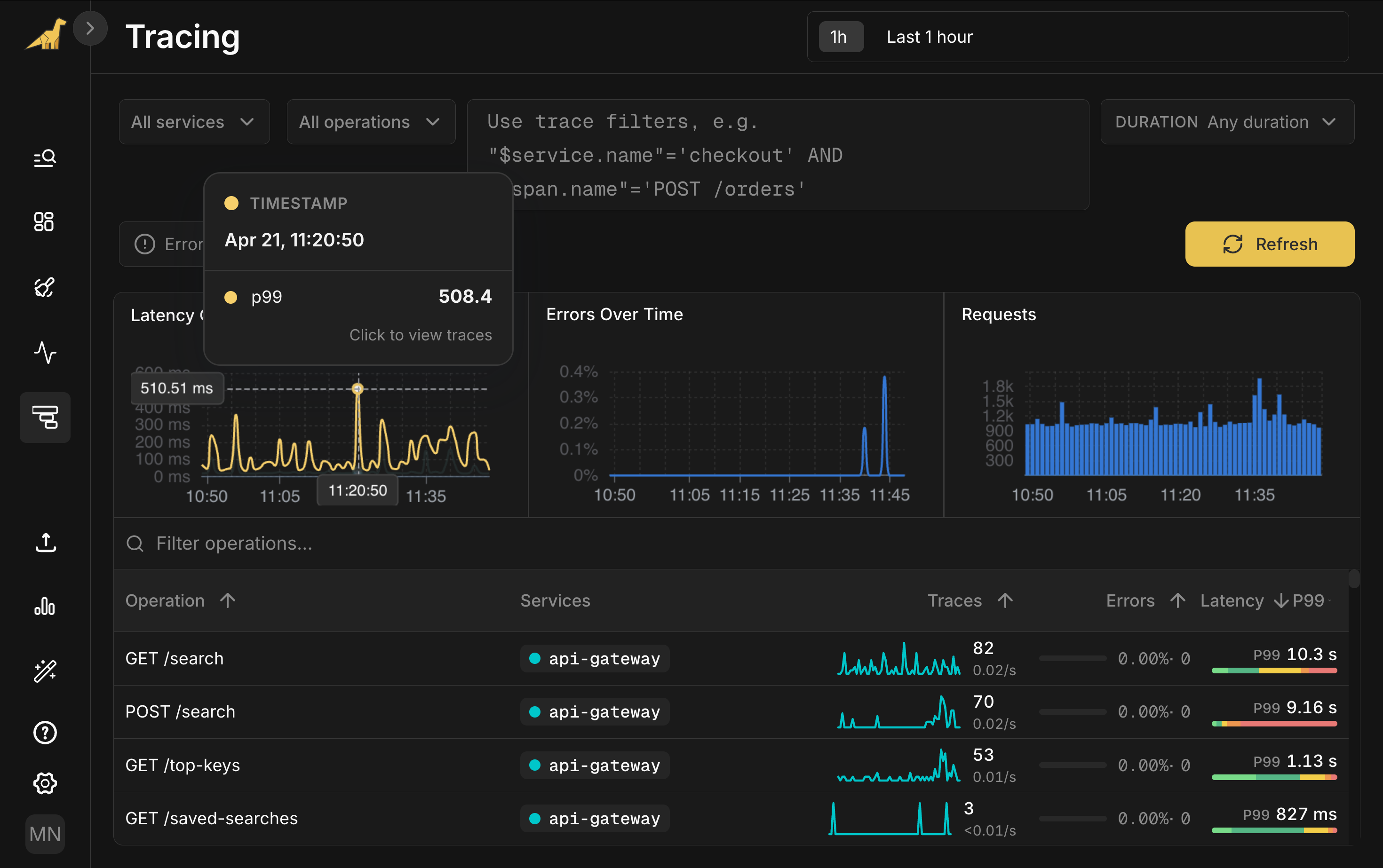Image resolution: width=1383 pixels, height=868 pixels.
Task: Open the POST /search operation row
Action: point(731,712)
